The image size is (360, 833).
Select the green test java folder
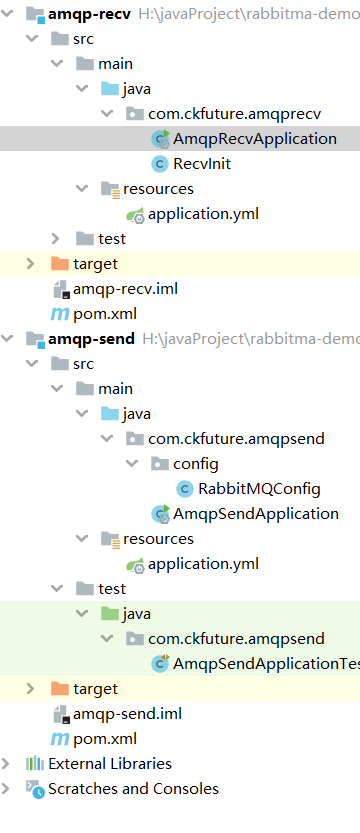coord(136,614)
